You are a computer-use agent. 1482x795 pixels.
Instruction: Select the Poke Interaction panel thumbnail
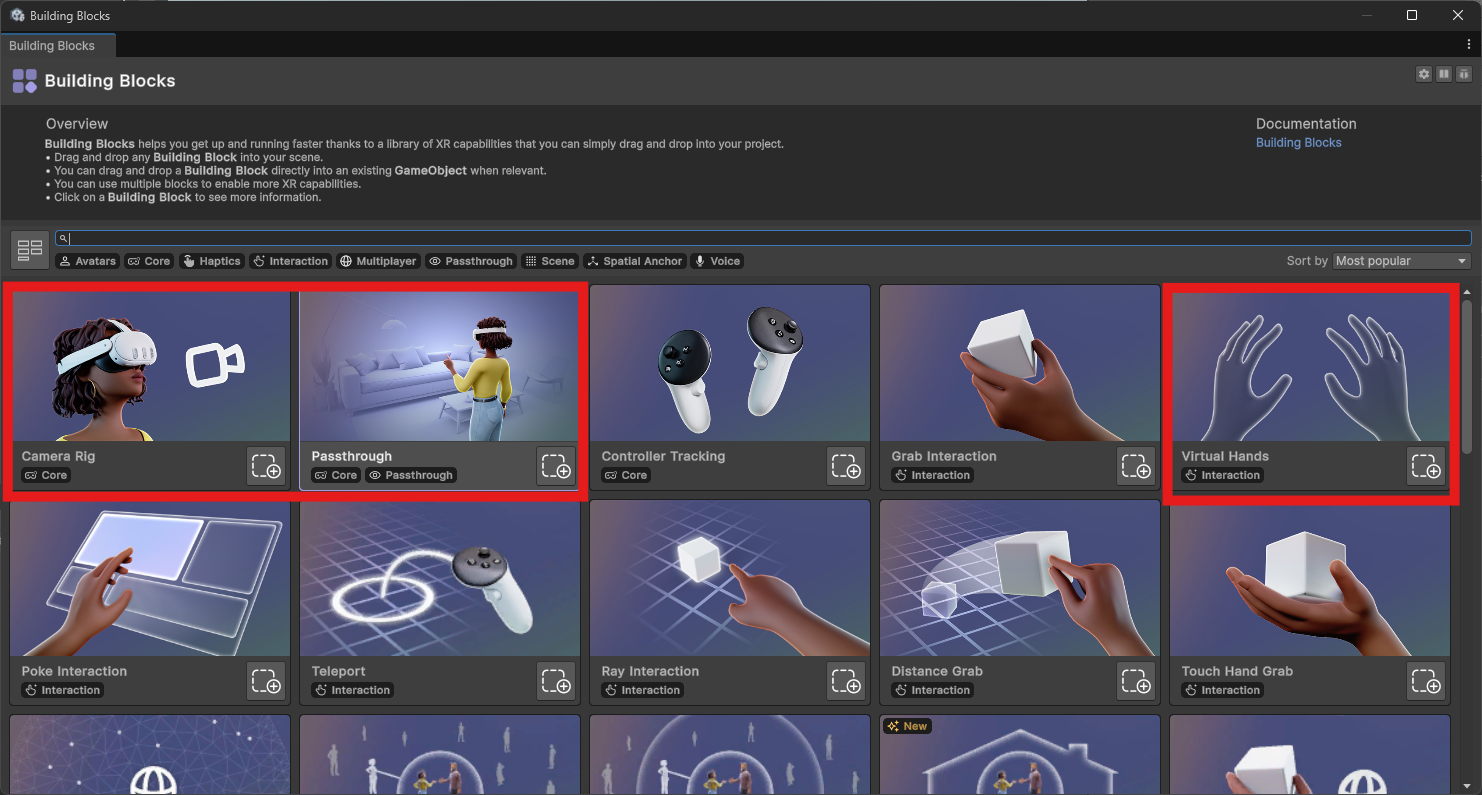[150, 578]
